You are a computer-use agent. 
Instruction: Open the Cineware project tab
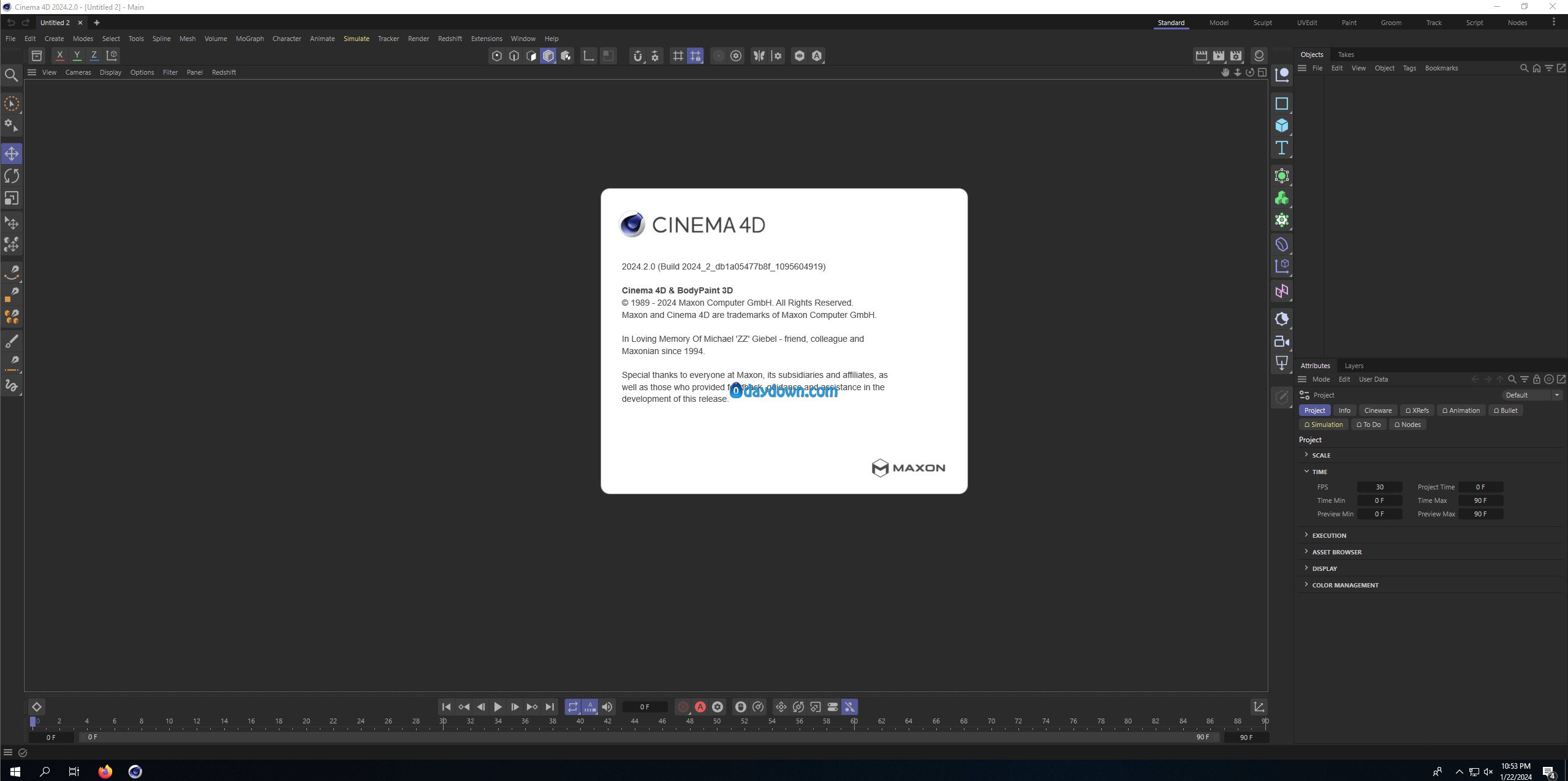click(1377, 410)
